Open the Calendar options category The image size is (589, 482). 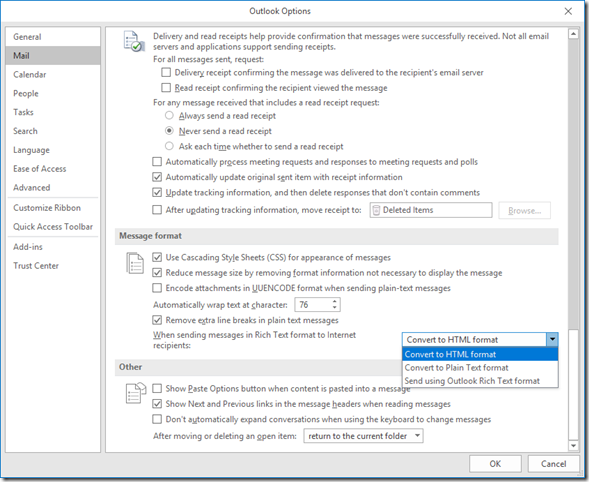53,74
